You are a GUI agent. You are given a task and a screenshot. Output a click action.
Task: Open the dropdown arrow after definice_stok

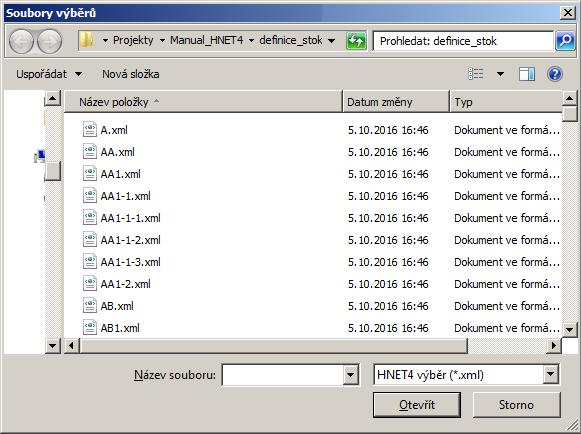(332, 40)
